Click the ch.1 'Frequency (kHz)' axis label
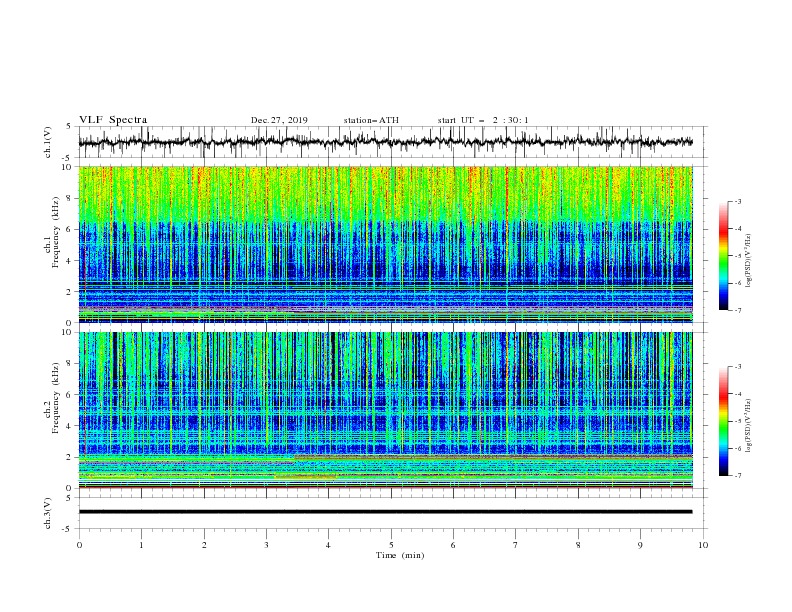 point(56,232)
